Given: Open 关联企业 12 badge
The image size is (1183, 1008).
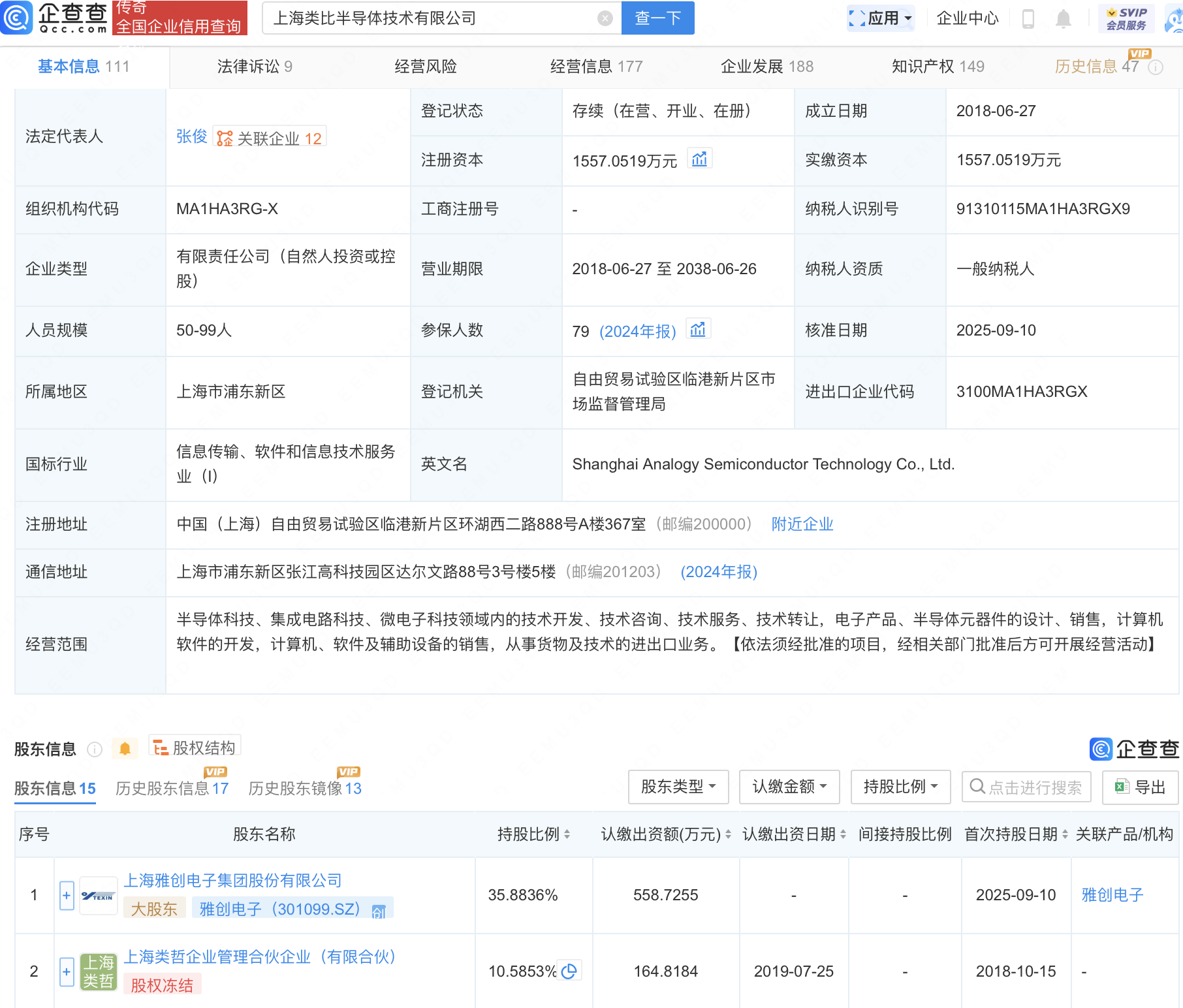Looking at the screenshot, I should click(x=270, y=138).
